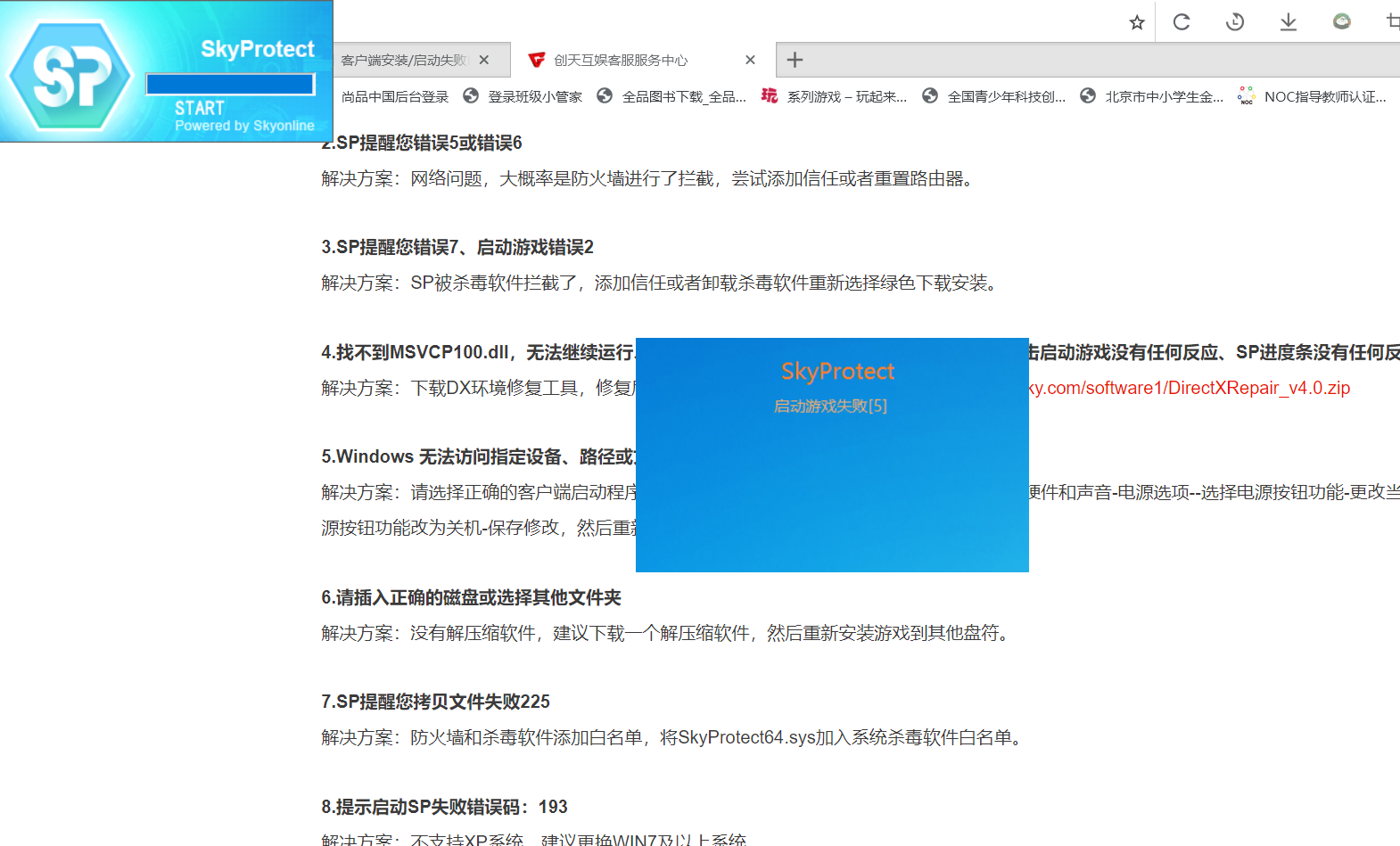Screen dimensions: 1400x846
Task: Open the 全品图书下载_全品 bookmark
Action: click(x=671, y=96)
